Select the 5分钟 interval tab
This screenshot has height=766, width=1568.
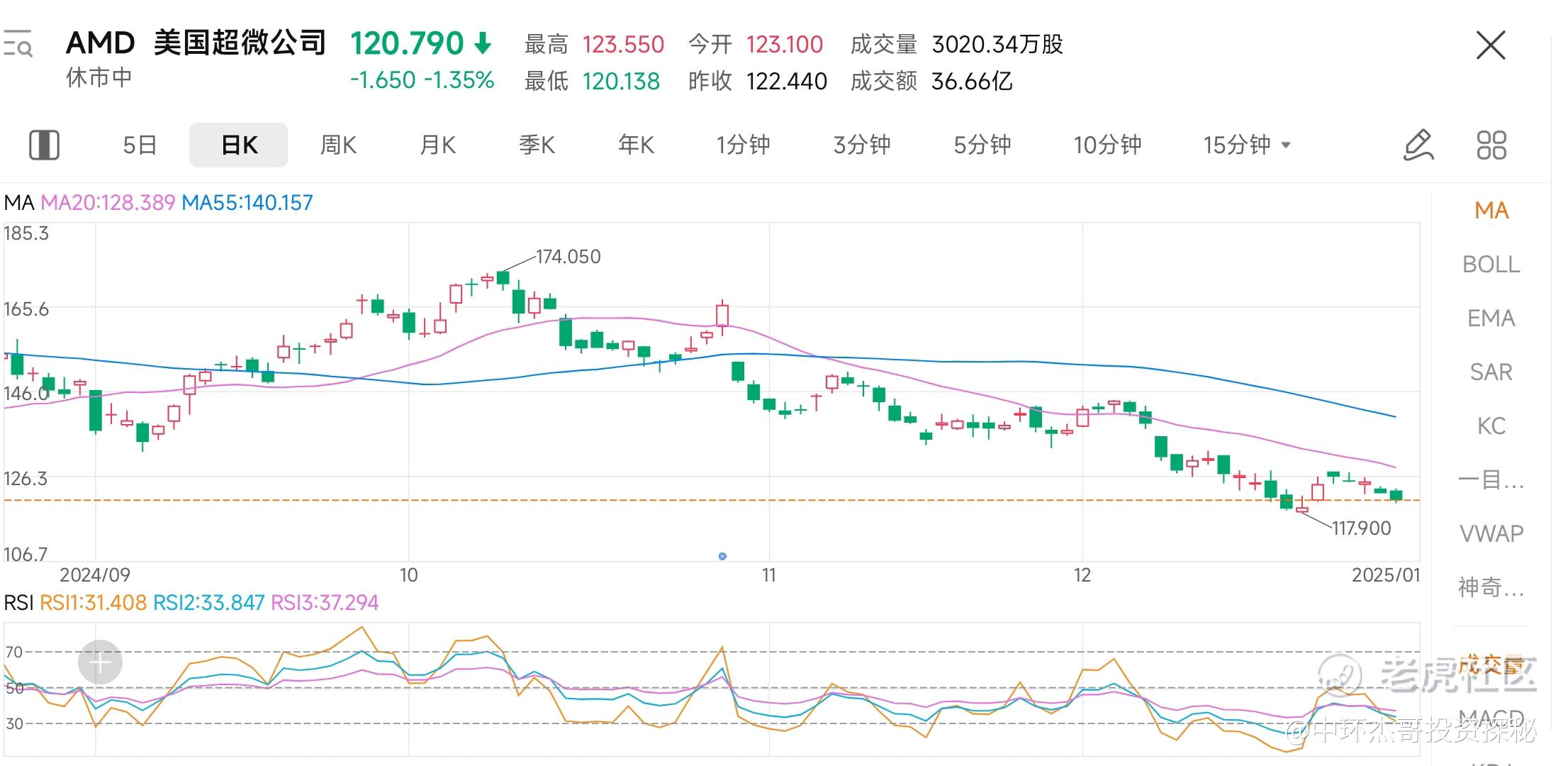(x=982, y=145)
